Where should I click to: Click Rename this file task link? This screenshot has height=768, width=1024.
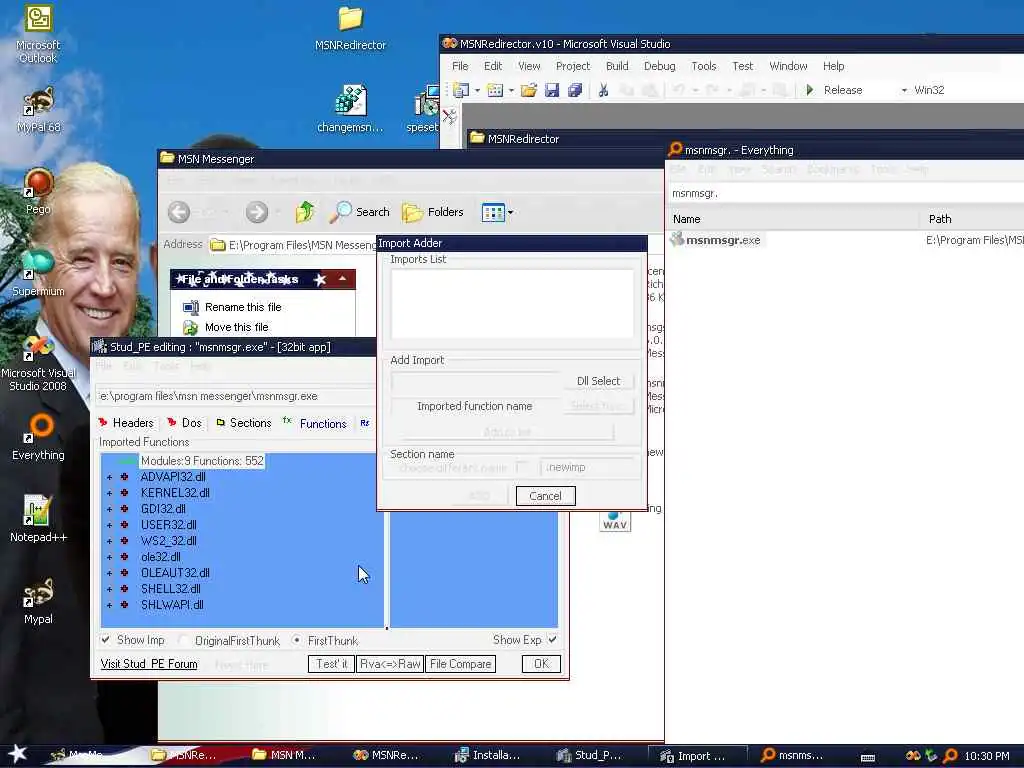pos(243,307)
